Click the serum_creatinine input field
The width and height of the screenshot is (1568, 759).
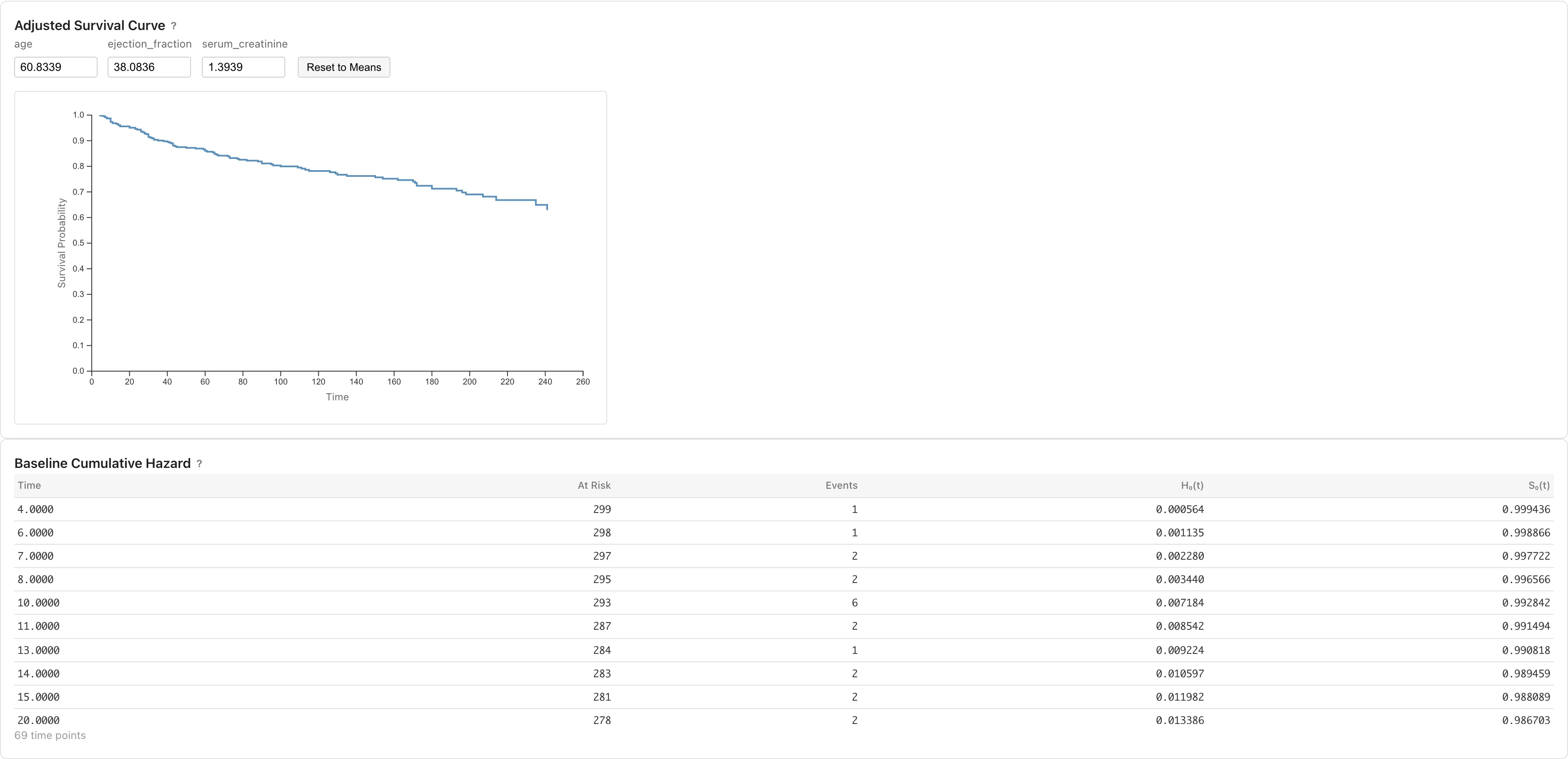pos(244,67)
